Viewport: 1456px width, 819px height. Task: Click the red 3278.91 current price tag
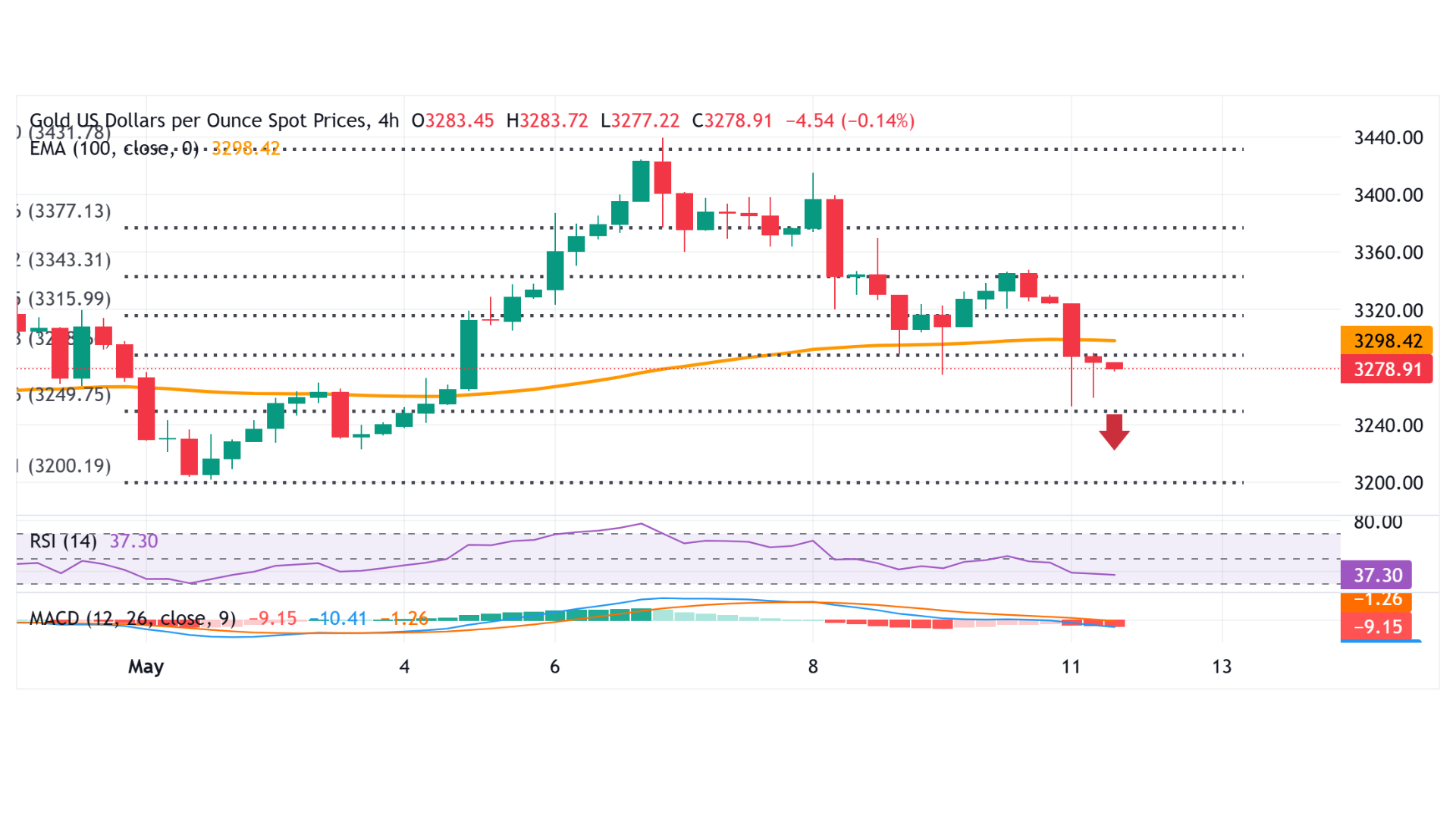click(x=1387, y=369)
